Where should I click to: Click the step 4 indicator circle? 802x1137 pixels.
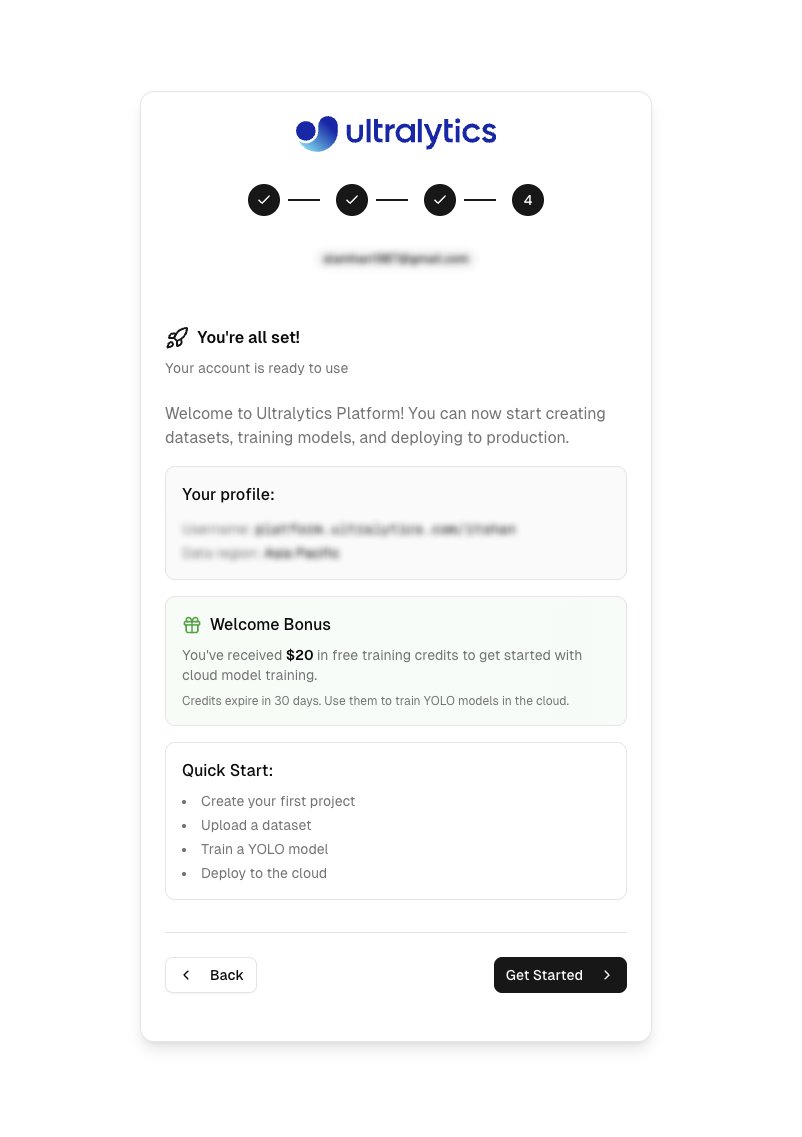click(x=528, y=200)
